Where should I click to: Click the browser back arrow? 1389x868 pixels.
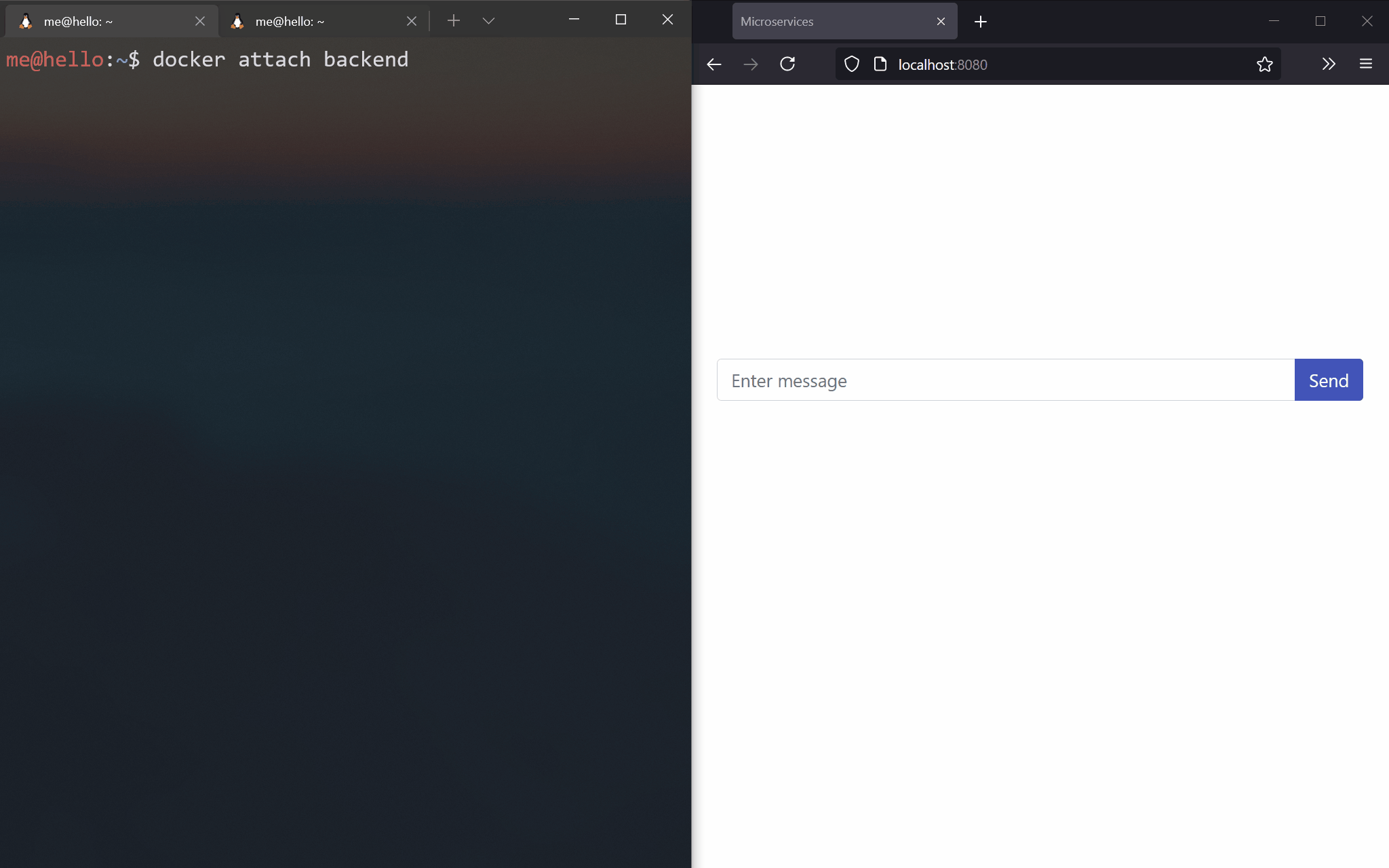coord(713,64)
